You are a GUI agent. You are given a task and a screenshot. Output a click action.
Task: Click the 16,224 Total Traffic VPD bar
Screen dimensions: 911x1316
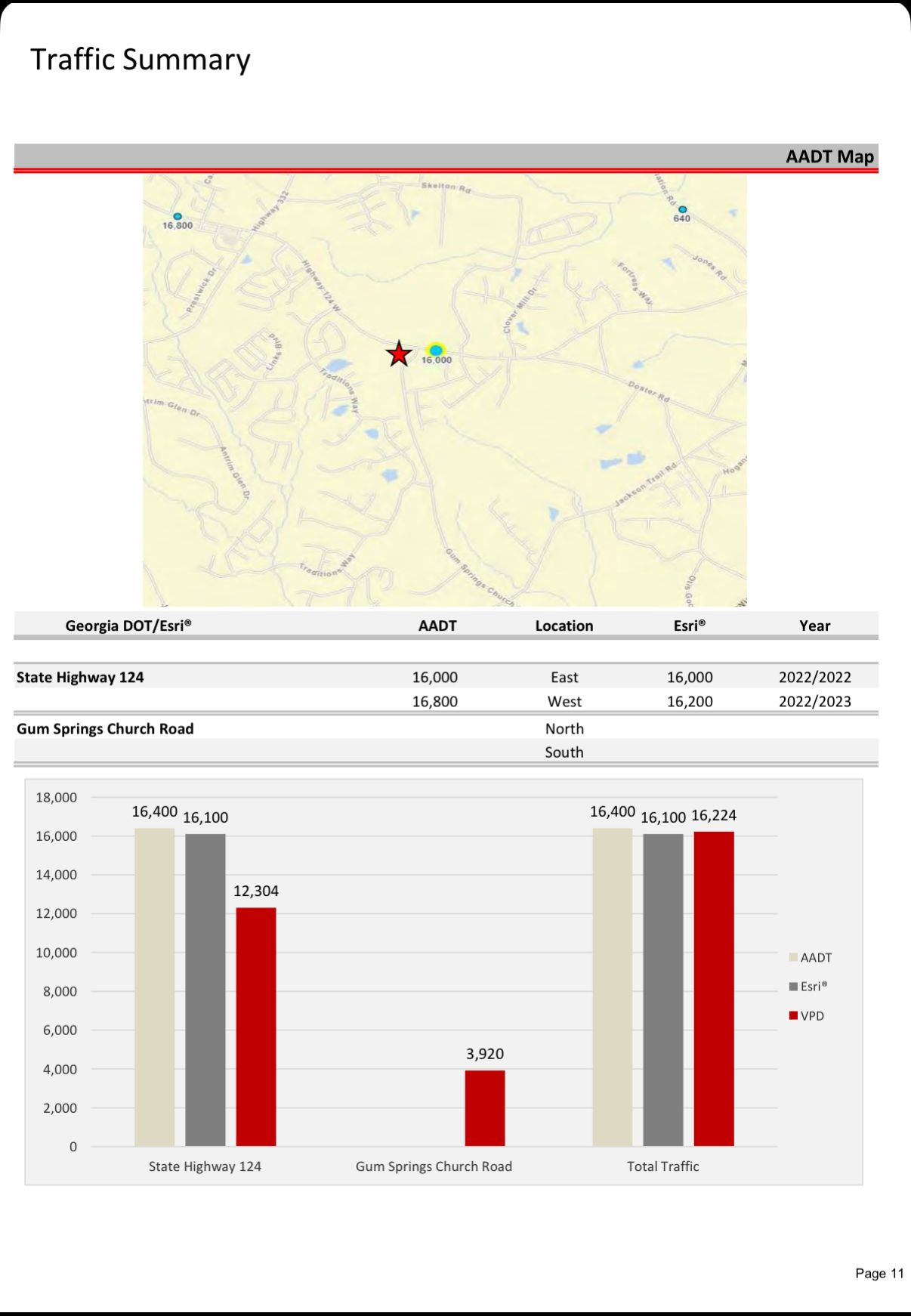(714, 988)
